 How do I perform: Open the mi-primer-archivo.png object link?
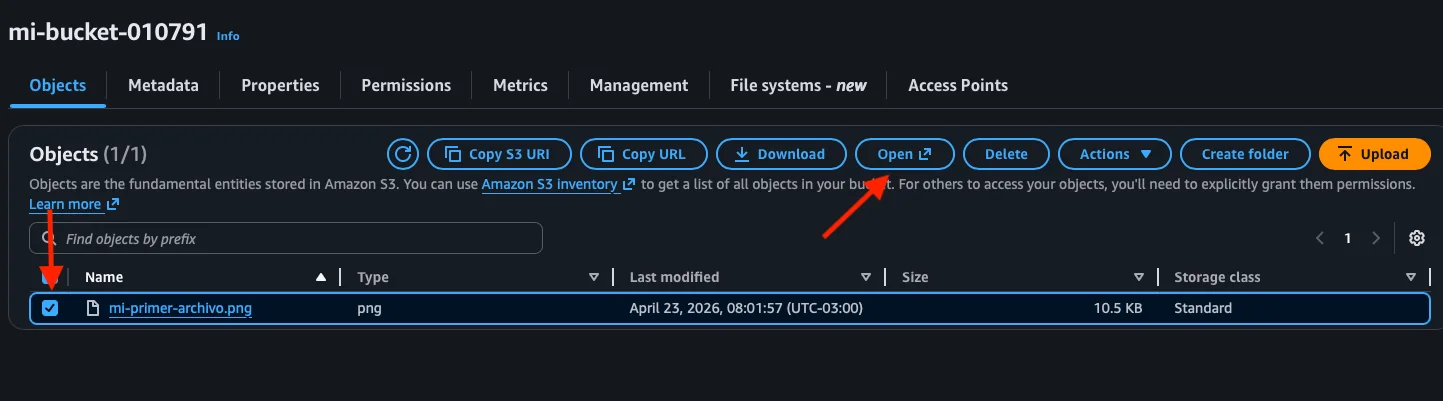180,308
